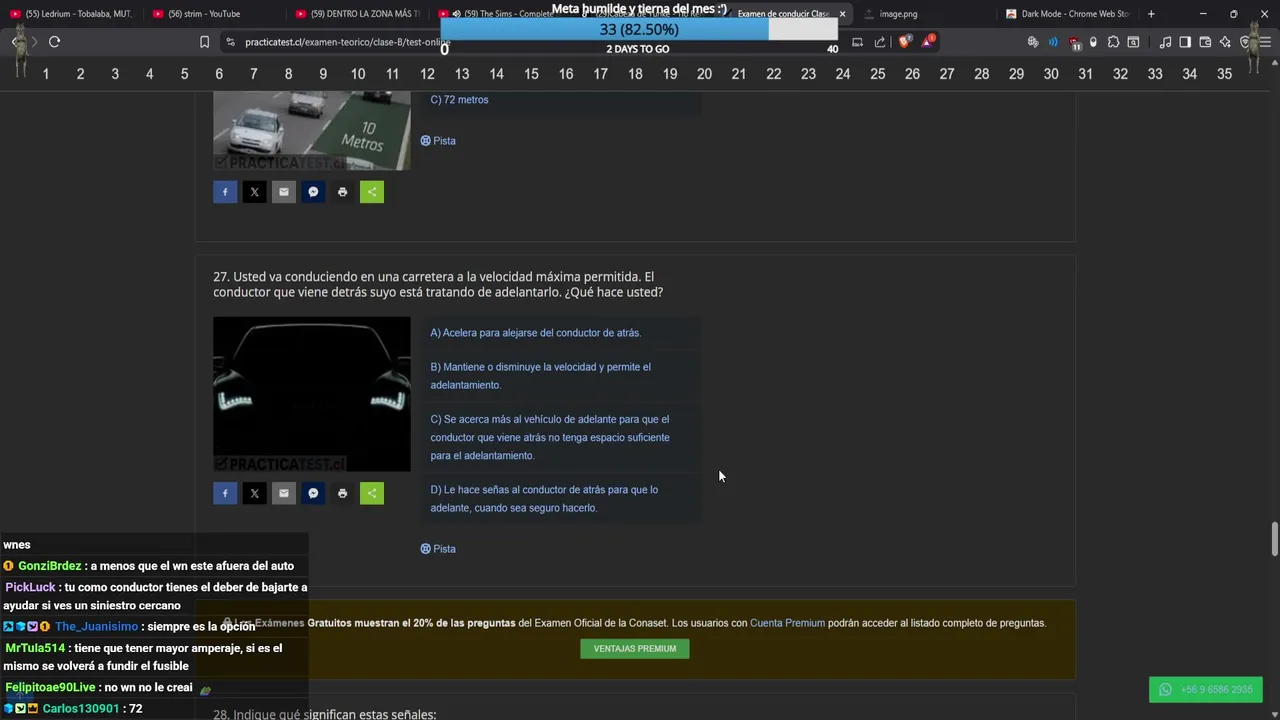Open the Extensions puzzle-piece icon

point(1113,42)
